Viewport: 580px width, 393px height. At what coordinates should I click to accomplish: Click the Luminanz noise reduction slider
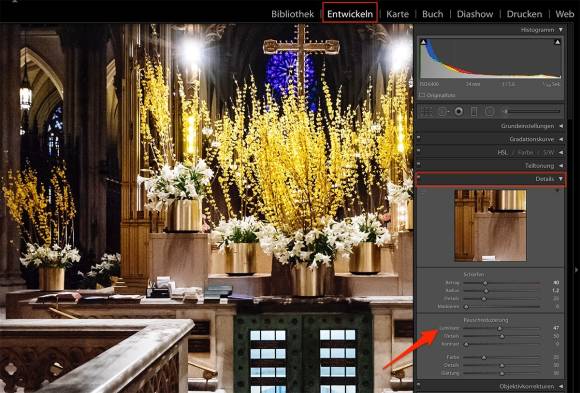tap(502, 328)
